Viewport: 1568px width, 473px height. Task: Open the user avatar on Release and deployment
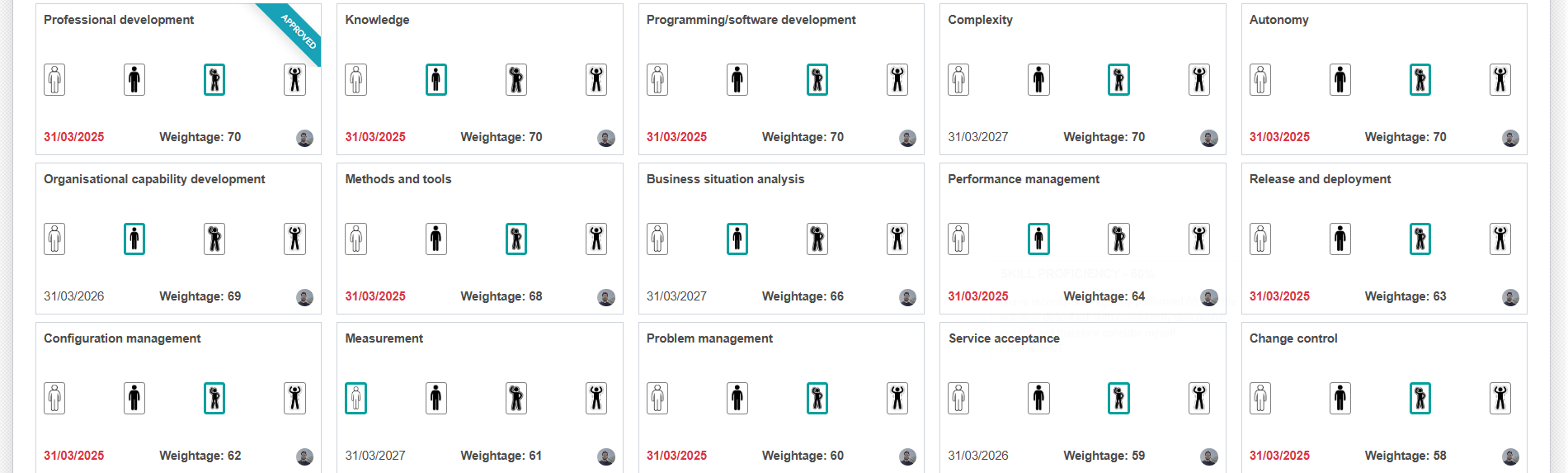pyautogui.click(x=1510, y=297)
